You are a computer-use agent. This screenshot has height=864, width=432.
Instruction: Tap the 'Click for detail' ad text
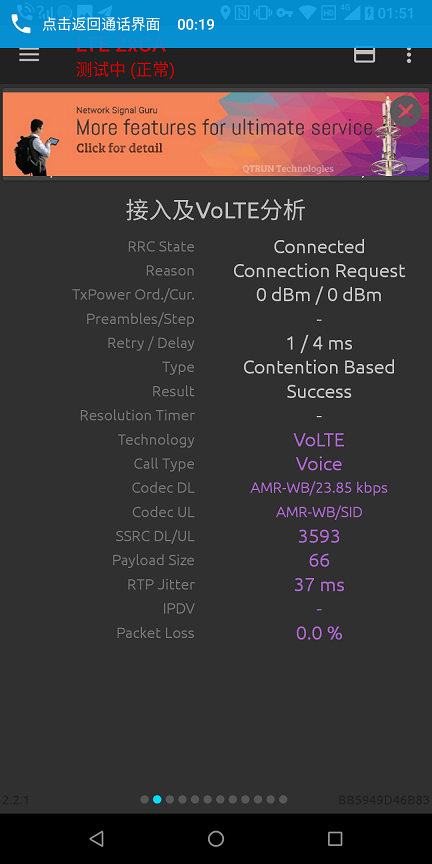(119, 148)
